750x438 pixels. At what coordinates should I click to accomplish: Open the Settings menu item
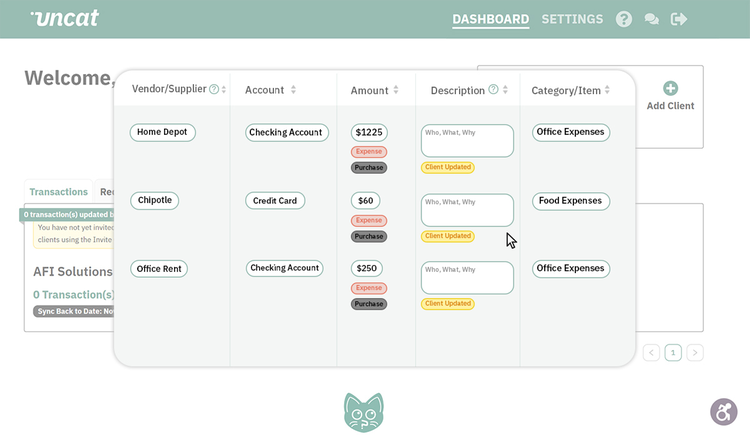(572, 19)
